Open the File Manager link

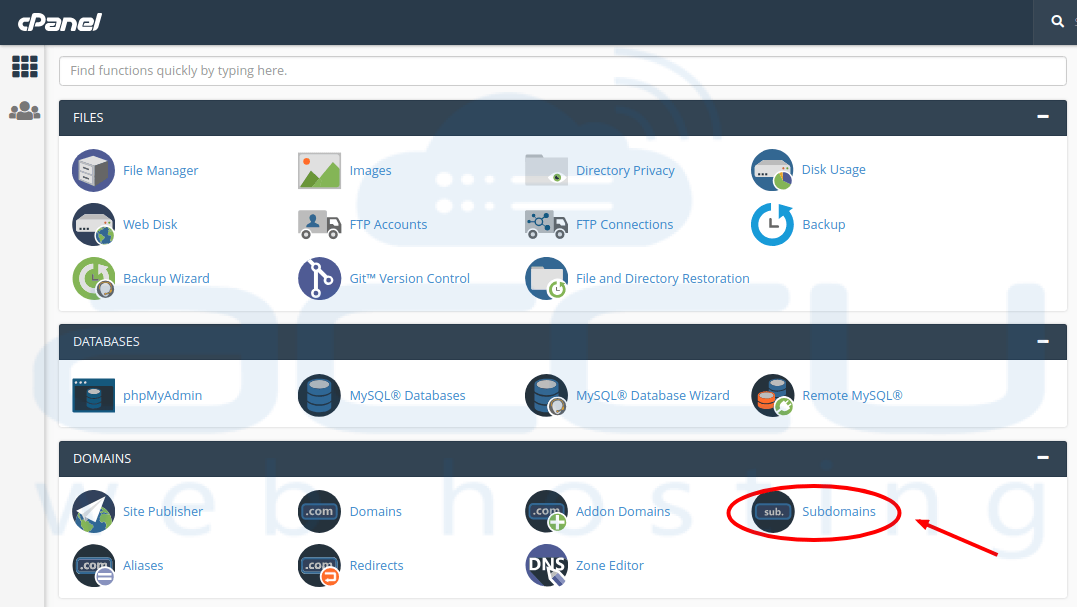[161, 170]
